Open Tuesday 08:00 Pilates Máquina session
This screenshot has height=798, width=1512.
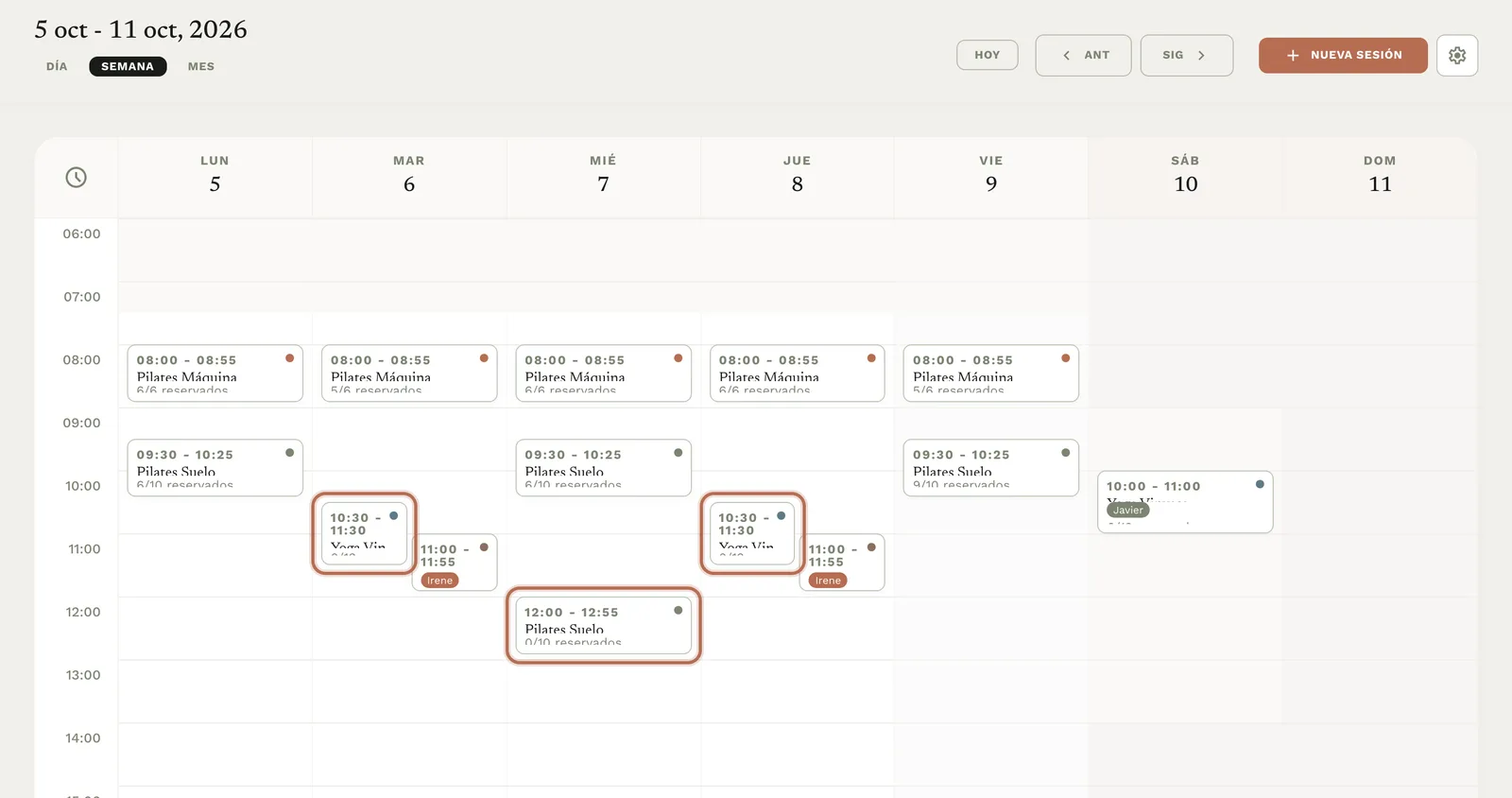(409, 373)
